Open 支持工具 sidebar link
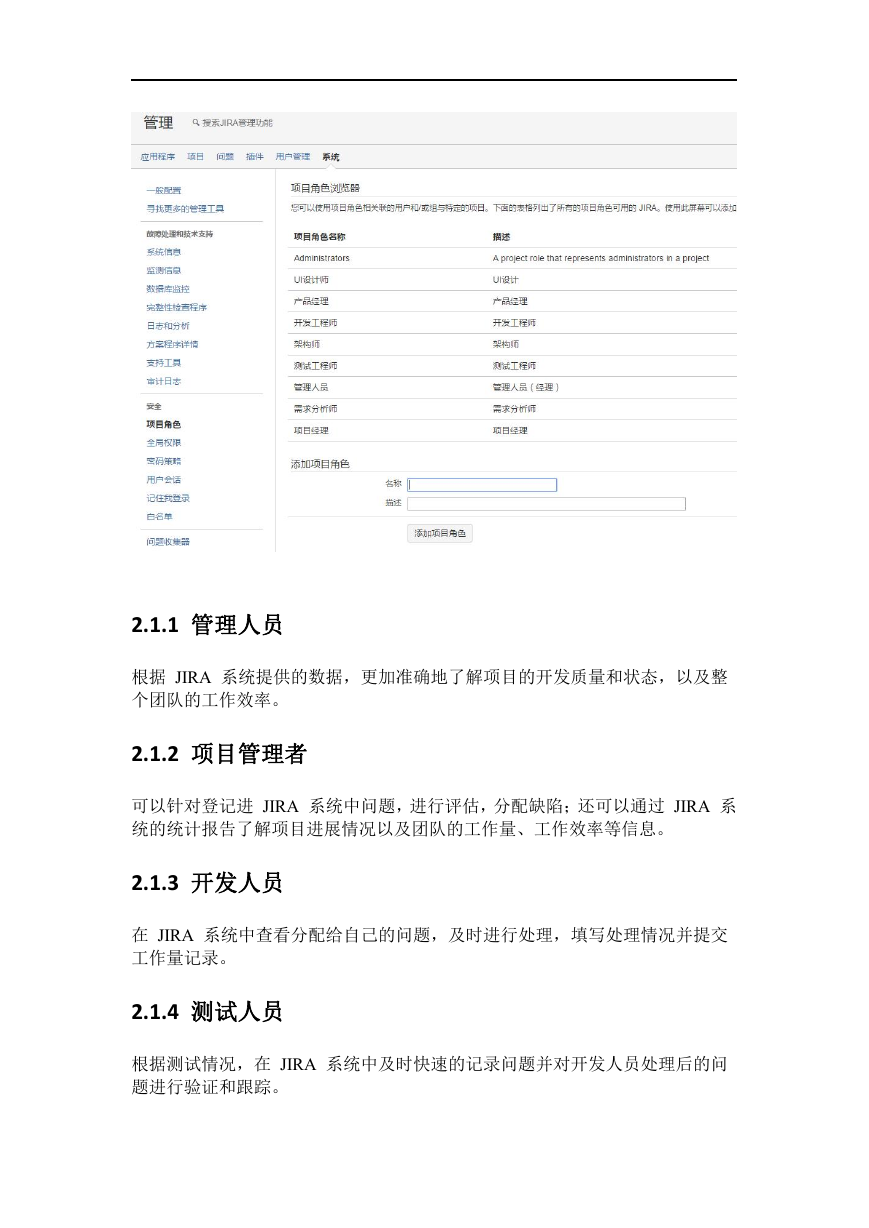The width and height of the screenshot is (869, 1228). (164, 362)
